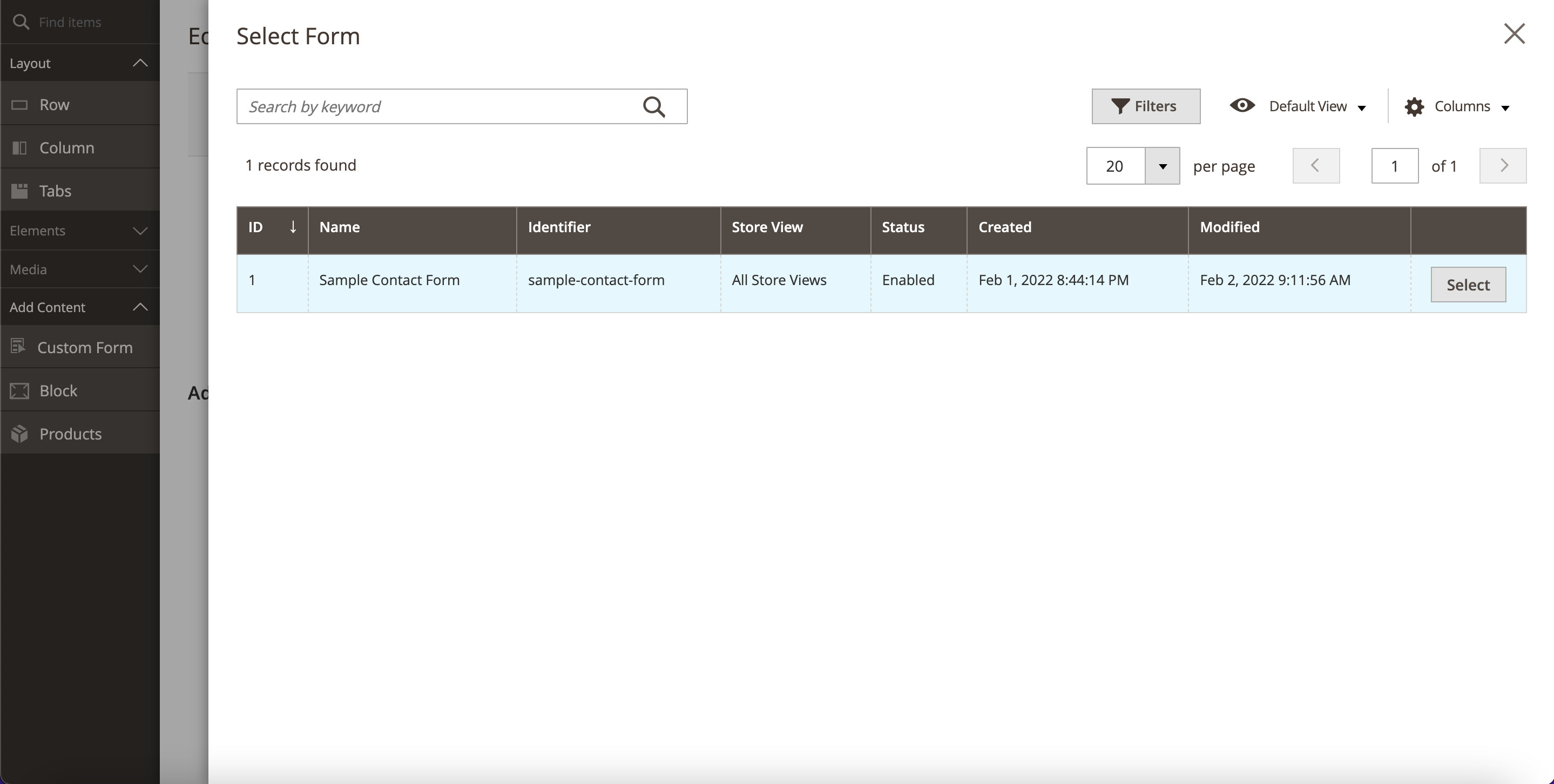Click the Default View eye icon
1554x784 pixels.
[x=1242, y=105]
